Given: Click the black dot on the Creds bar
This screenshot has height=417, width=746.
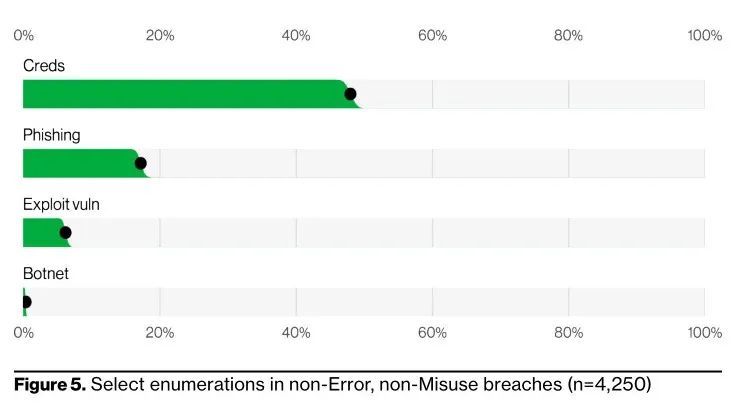Looking at the screenshot, I should [350, 94].
